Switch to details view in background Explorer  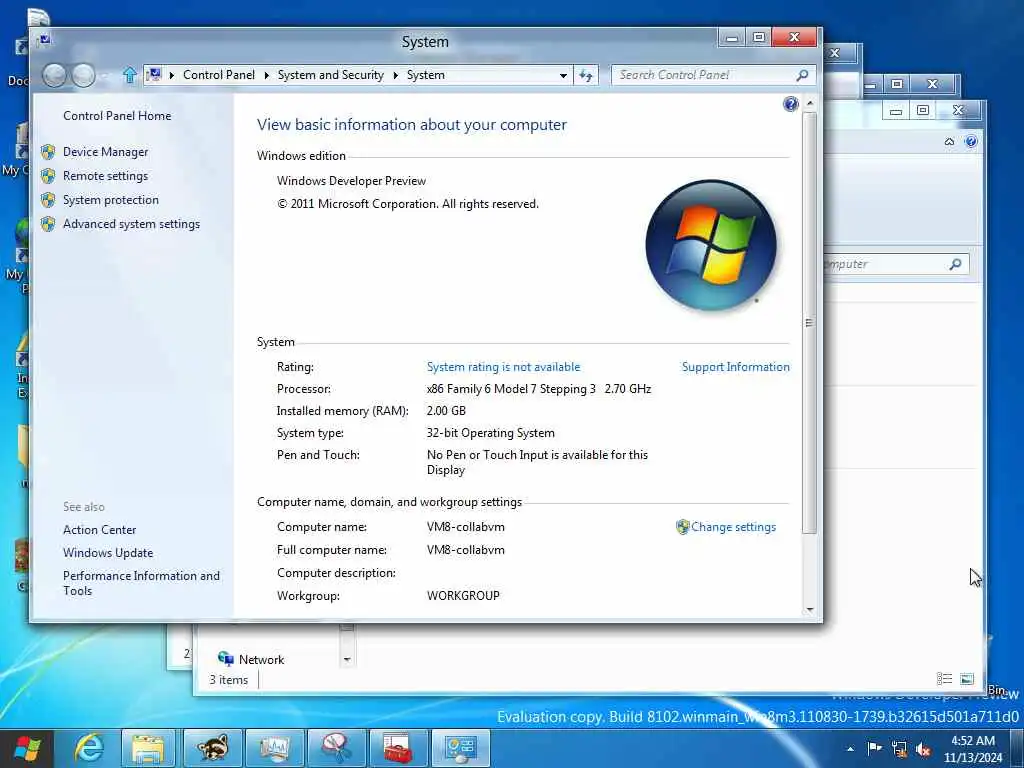click(944, 679)
